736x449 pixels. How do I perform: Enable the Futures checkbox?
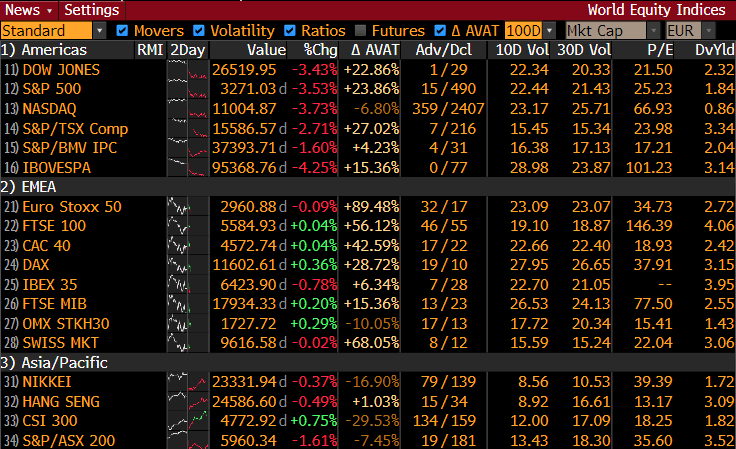[x=360, y=31]
